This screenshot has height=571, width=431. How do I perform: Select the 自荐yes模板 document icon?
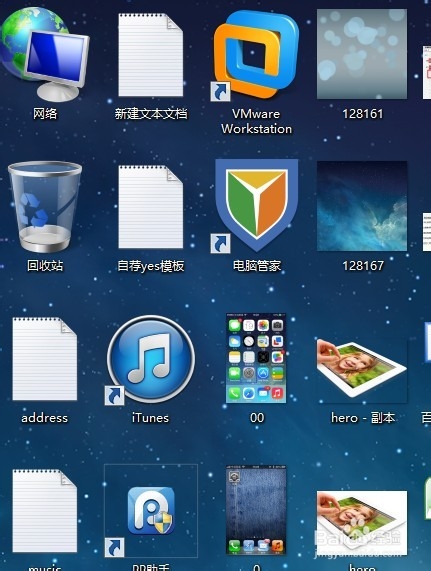click(150, 207)
